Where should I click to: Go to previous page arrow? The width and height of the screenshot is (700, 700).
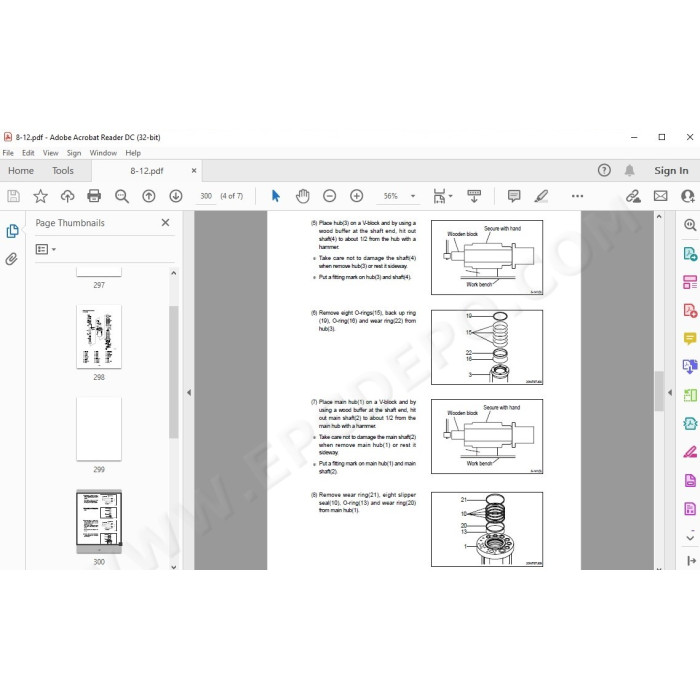[149, 196]
